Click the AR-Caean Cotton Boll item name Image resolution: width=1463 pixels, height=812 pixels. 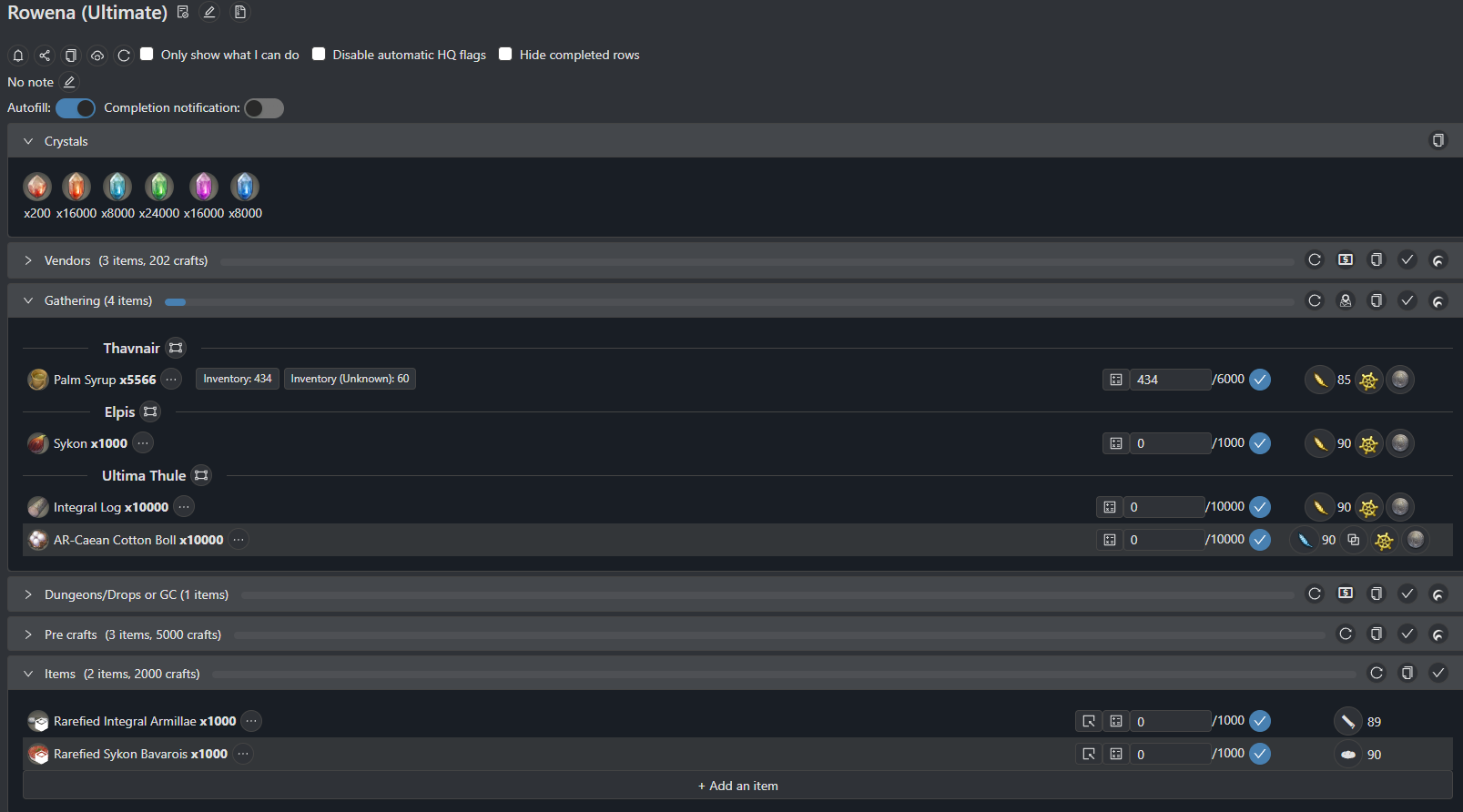115,540
